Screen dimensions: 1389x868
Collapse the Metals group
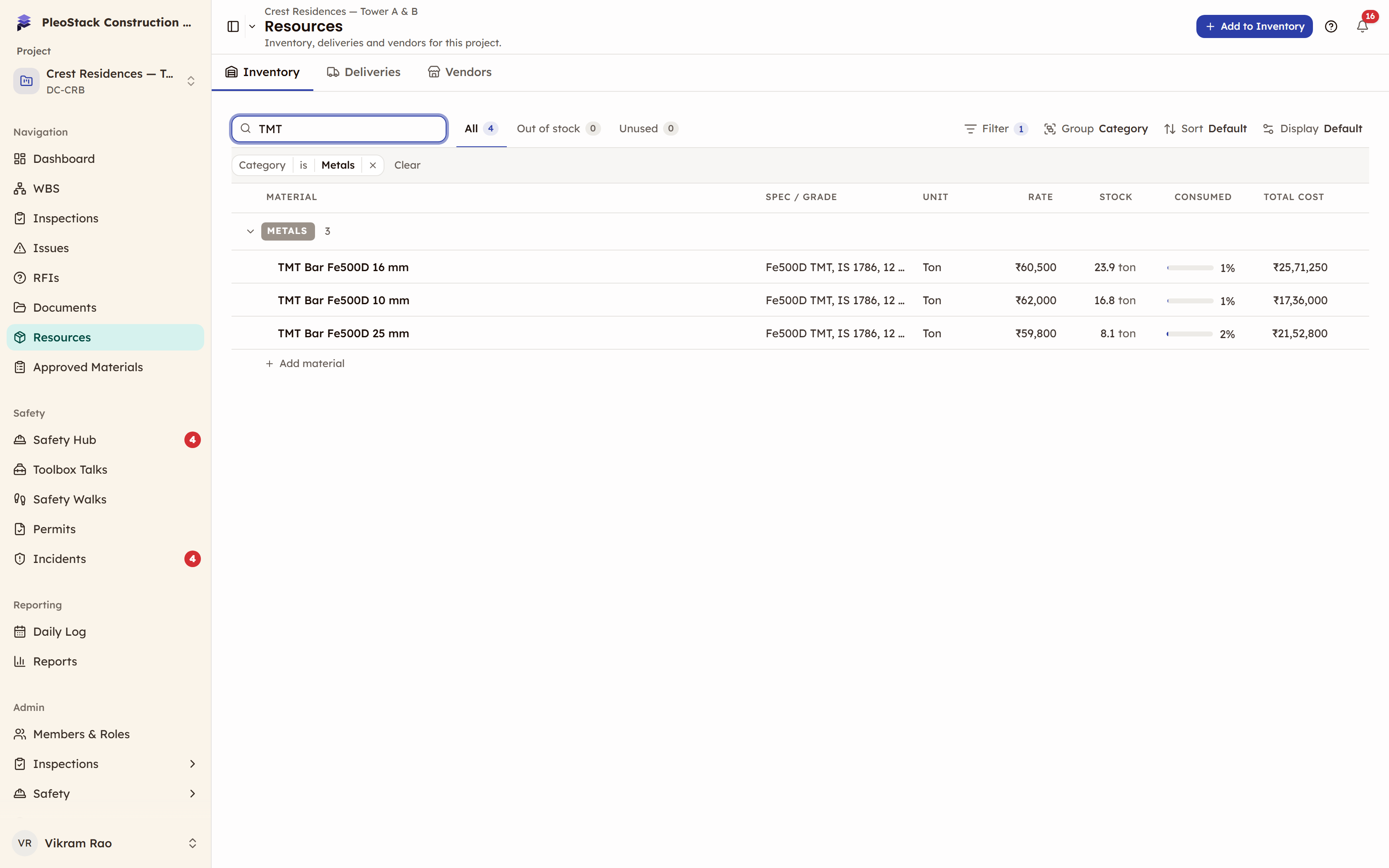pos(250,231)
